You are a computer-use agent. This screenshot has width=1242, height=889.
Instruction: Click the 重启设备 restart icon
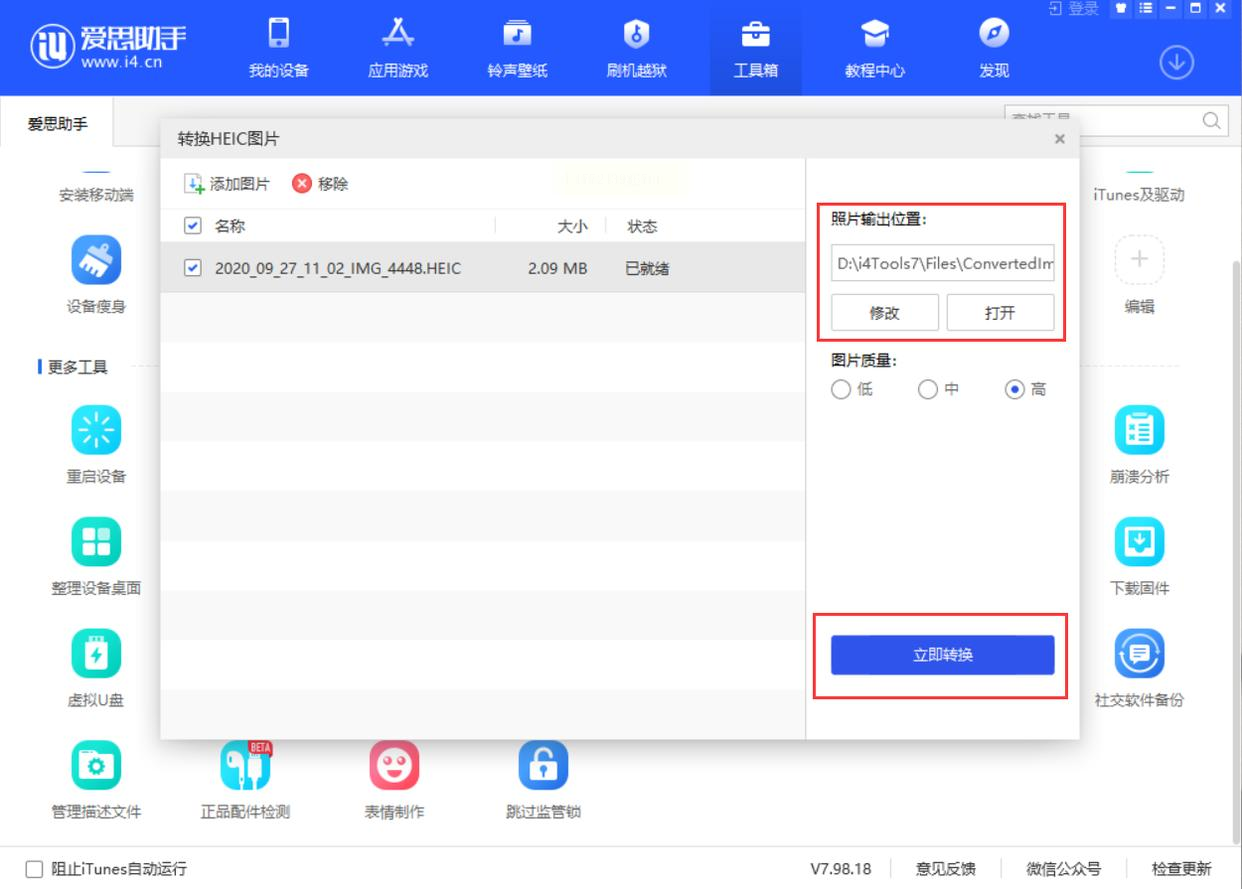coord(96,431)
